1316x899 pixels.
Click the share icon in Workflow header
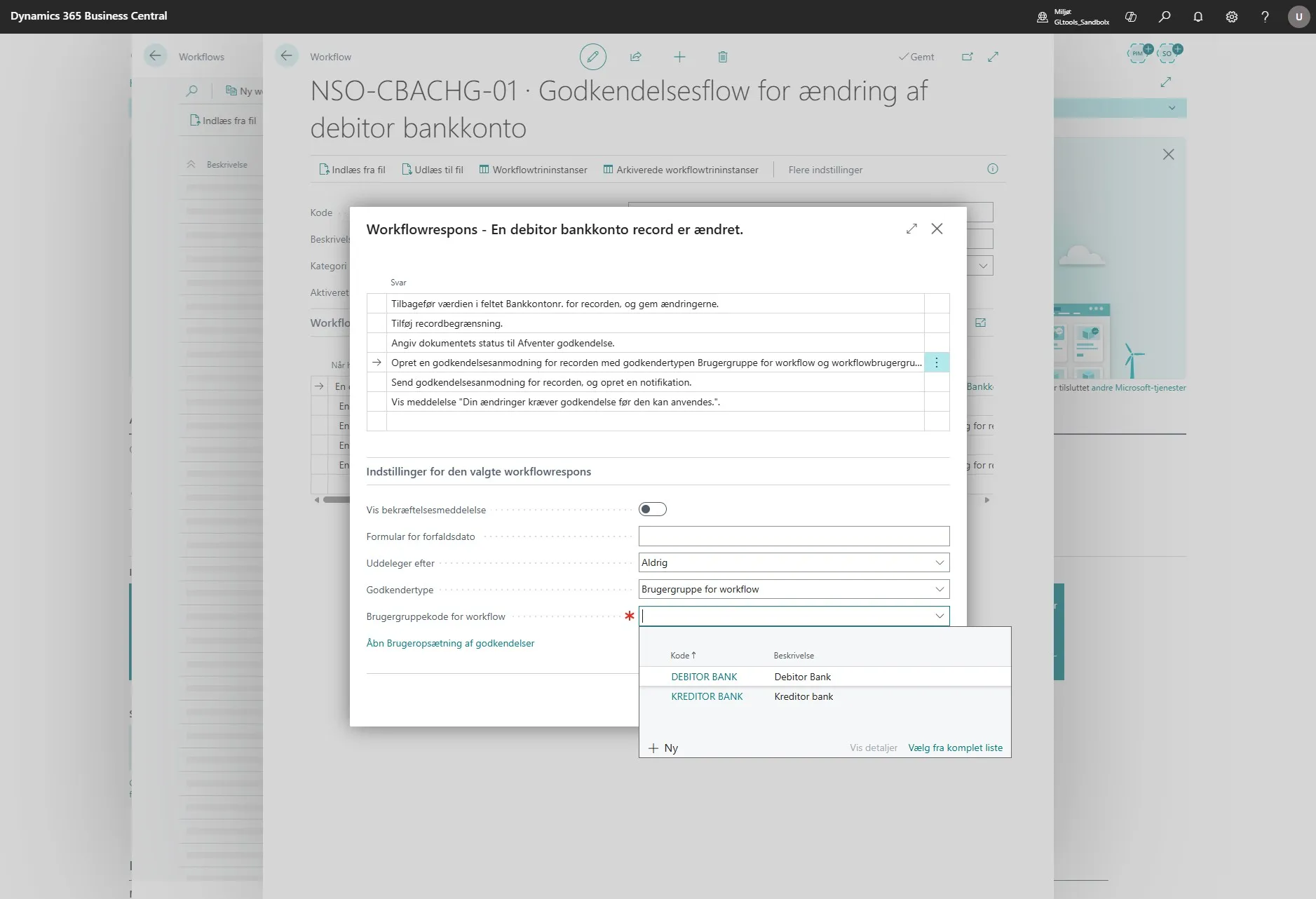click(636, 57)
